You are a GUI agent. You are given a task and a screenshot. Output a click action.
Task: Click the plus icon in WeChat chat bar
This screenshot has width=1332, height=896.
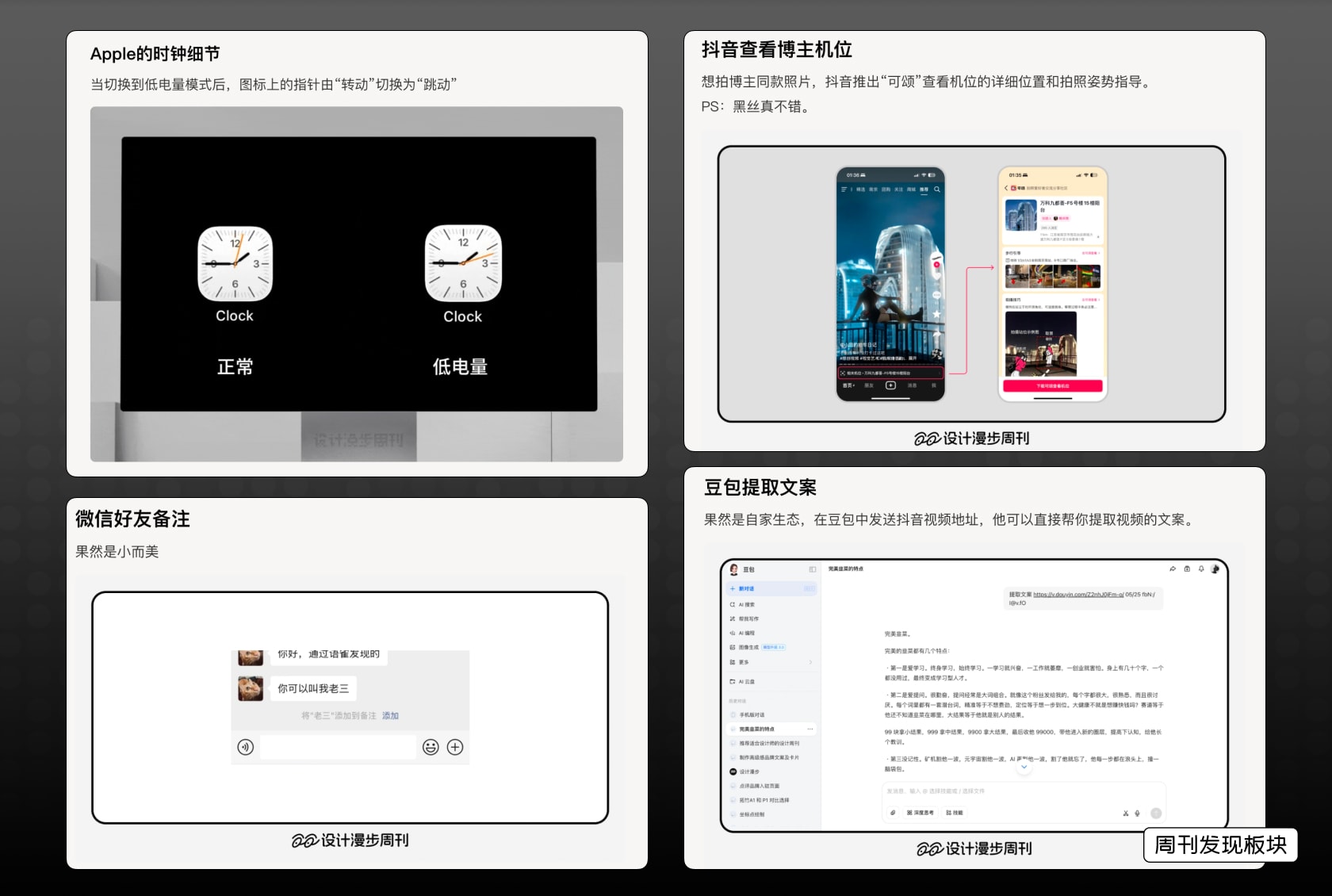pyautogui.click(x=455, y=747)
